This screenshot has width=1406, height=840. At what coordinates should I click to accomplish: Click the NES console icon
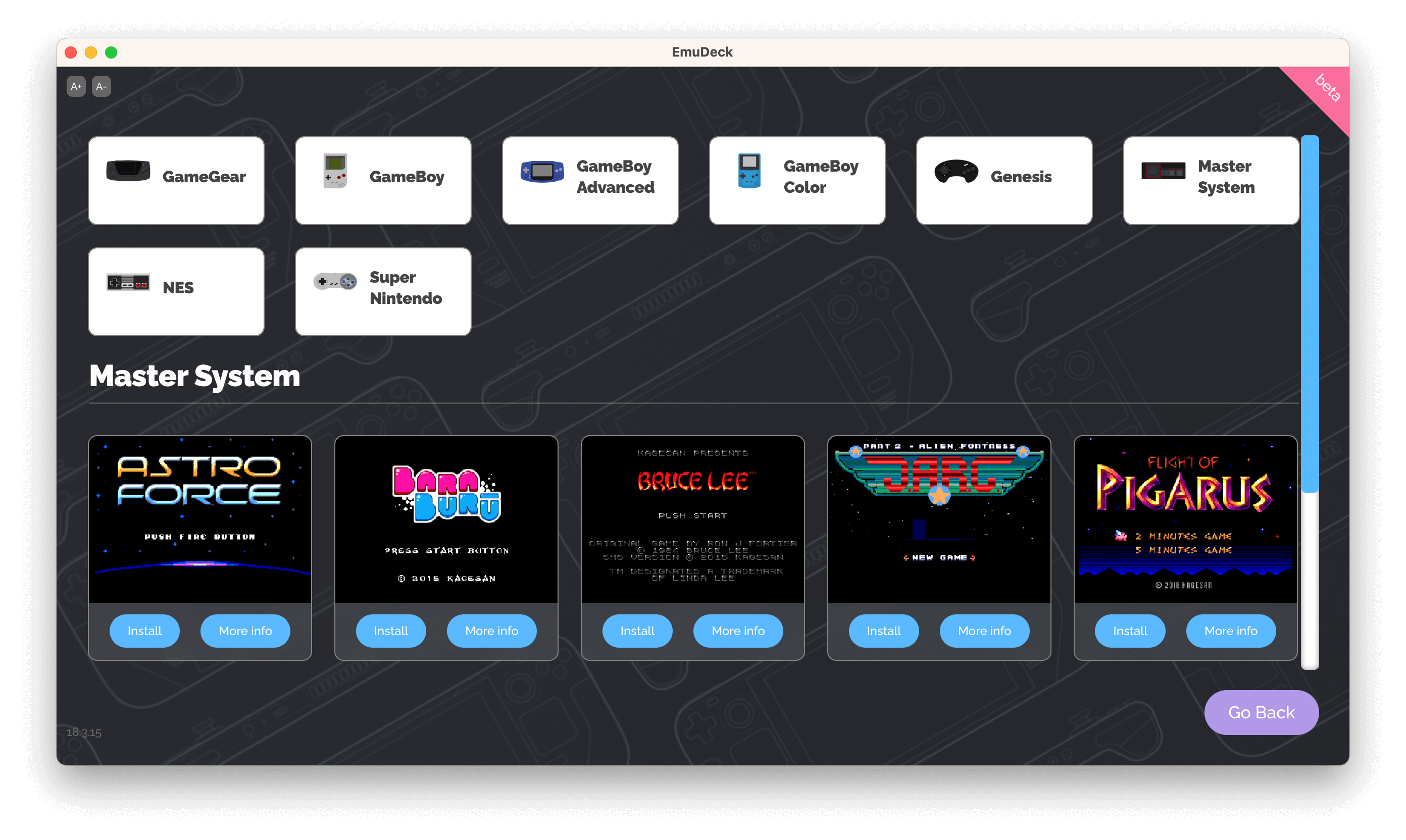[x=128, y=282]
